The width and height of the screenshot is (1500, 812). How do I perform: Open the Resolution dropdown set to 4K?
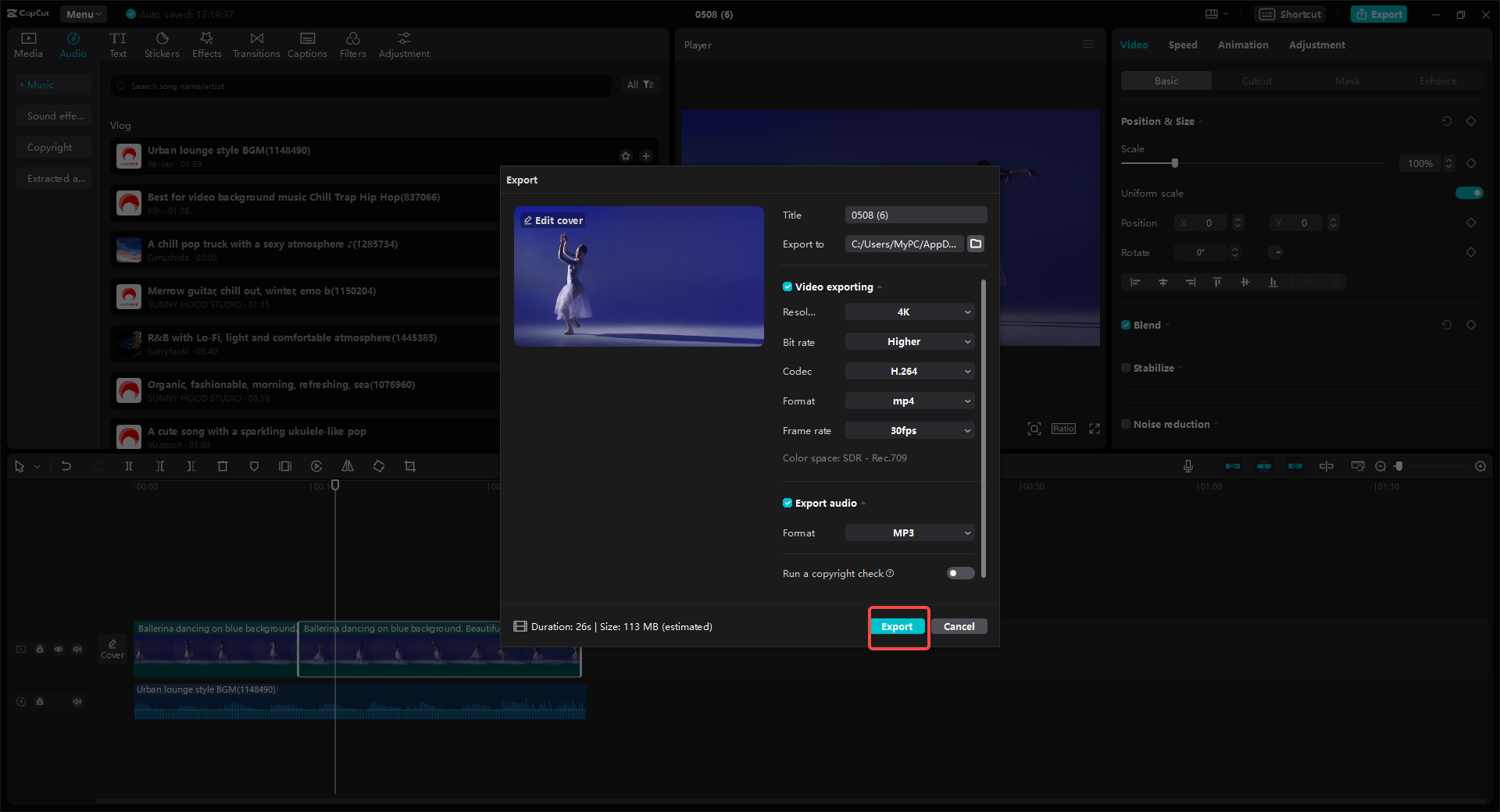tap(909, 312)
